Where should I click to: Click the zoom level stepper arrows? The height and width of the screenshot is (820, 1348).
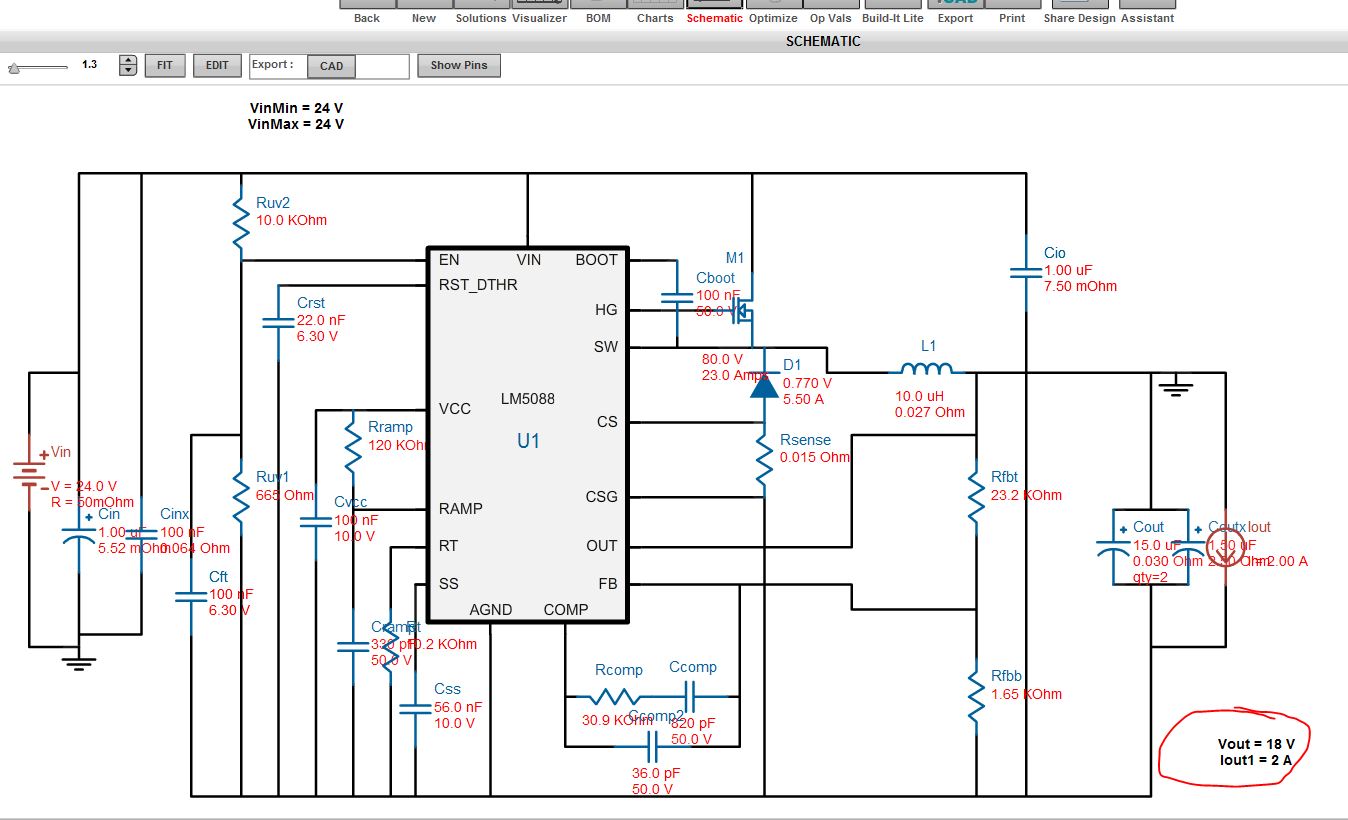(128, 65)
